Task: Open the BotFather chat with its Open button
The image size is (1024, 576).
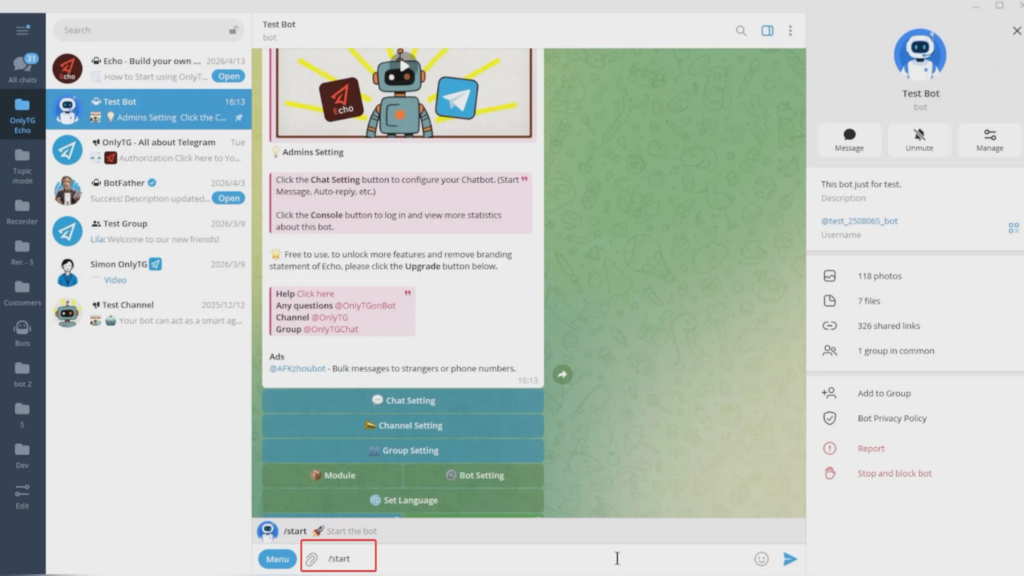Action: point(229,198)
